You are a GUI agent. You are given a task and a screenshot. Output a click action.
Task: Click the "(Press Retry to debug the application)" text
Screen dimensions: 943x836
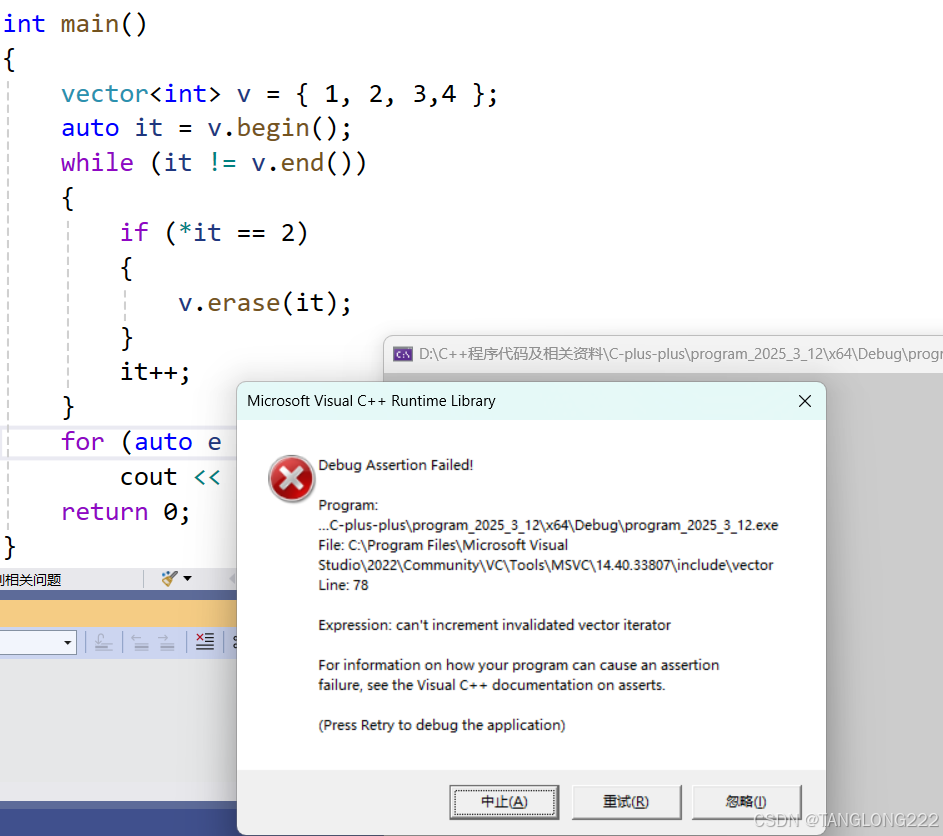(442, 725)
